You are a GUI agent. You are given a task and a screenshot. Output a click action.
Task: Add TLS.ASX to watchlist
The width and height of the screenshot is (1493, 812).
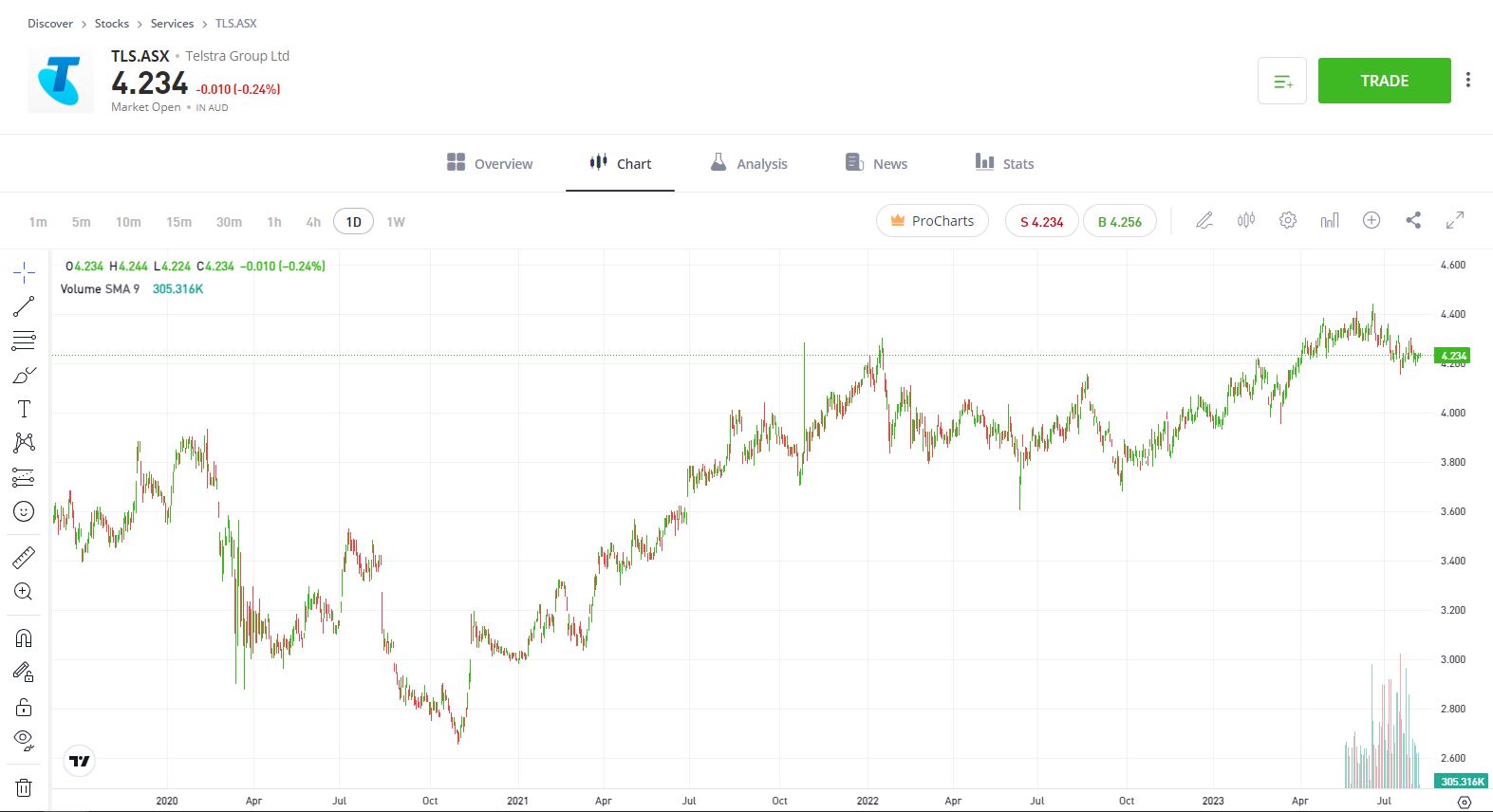point(1282,81)
